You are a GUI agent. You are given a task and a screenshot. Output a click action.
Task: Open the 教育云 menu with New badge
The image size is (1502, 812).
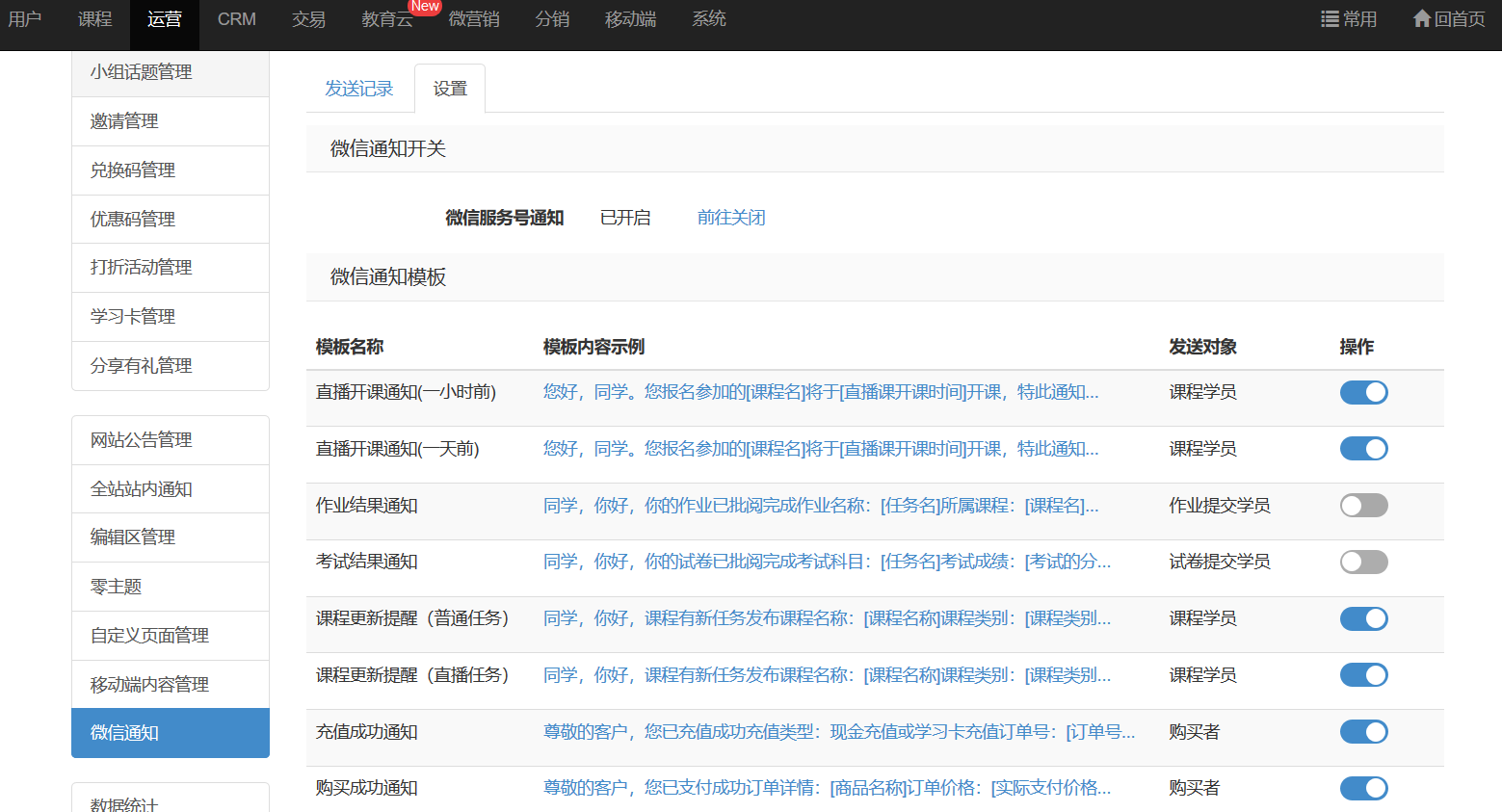point(387,19)
